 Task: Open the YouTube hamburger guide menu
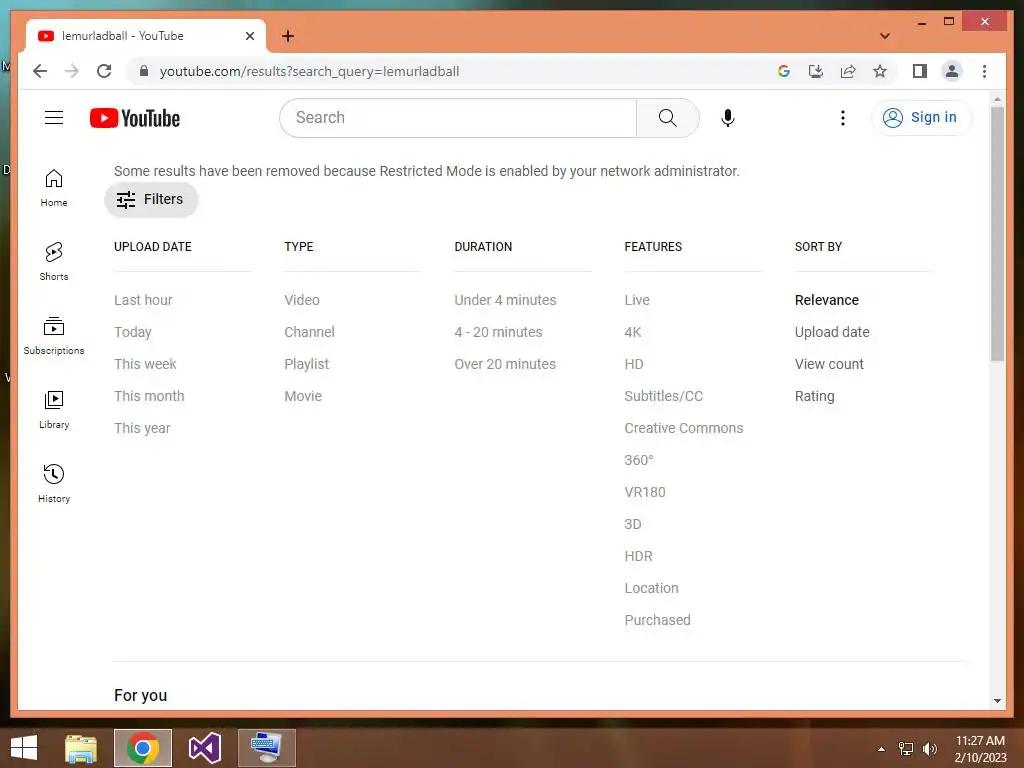pyautogui.click(x=54, y=118)
